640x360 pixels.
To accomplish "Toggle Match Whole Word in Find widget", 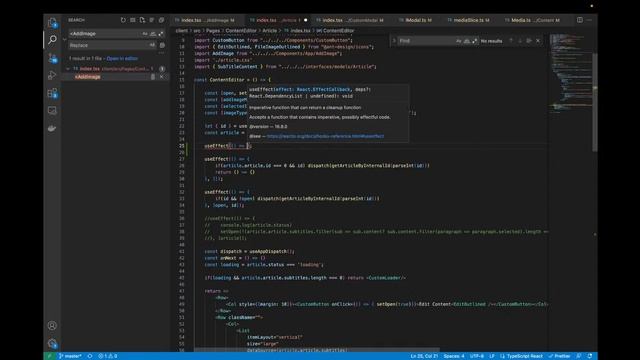I will 467,41.
